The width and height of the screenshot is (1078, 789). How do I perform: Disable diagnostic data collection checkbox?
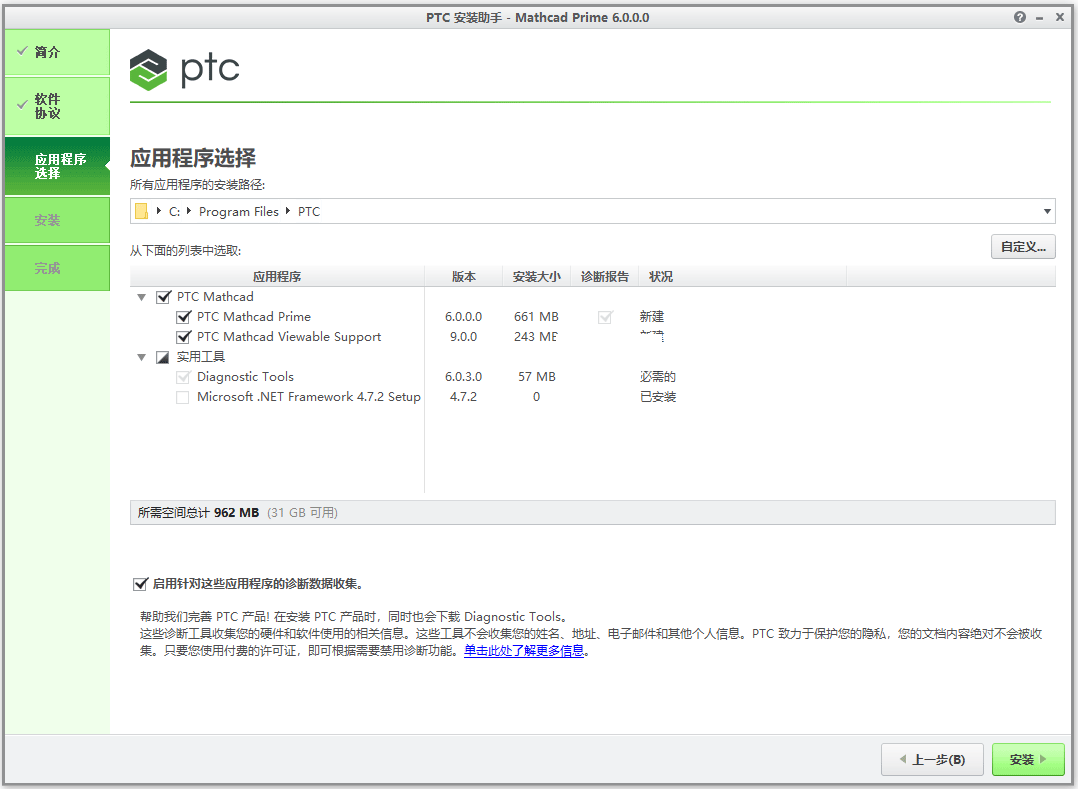140,584
